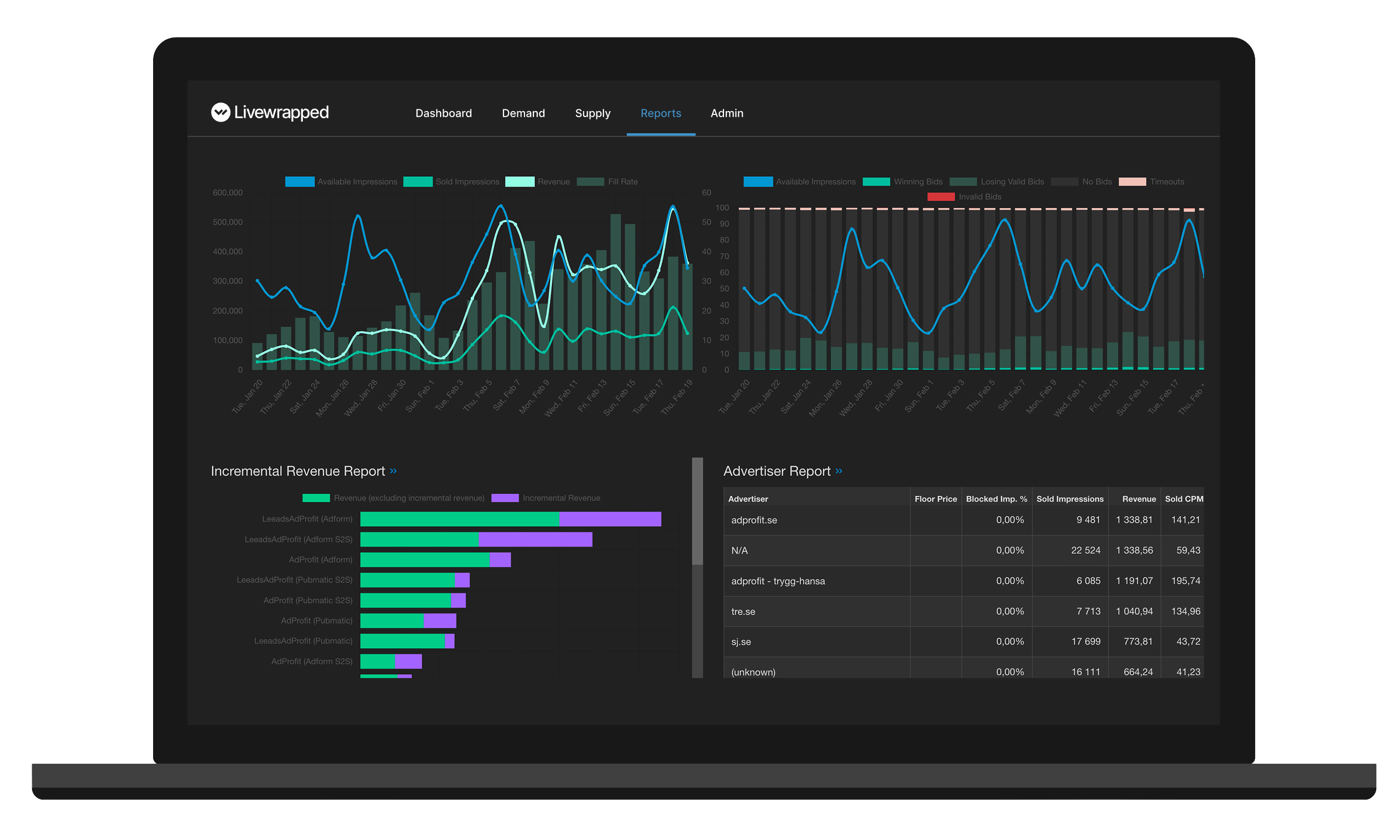Hide the Fill Rate legend series

(607, 181)
